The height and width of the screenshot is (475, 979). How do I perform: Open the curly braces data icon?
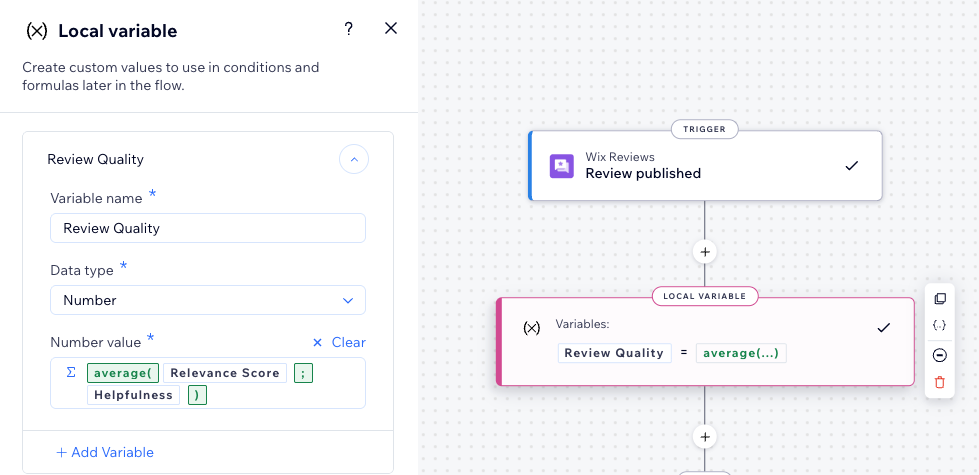pyautogui.click(x=939, y=326)
